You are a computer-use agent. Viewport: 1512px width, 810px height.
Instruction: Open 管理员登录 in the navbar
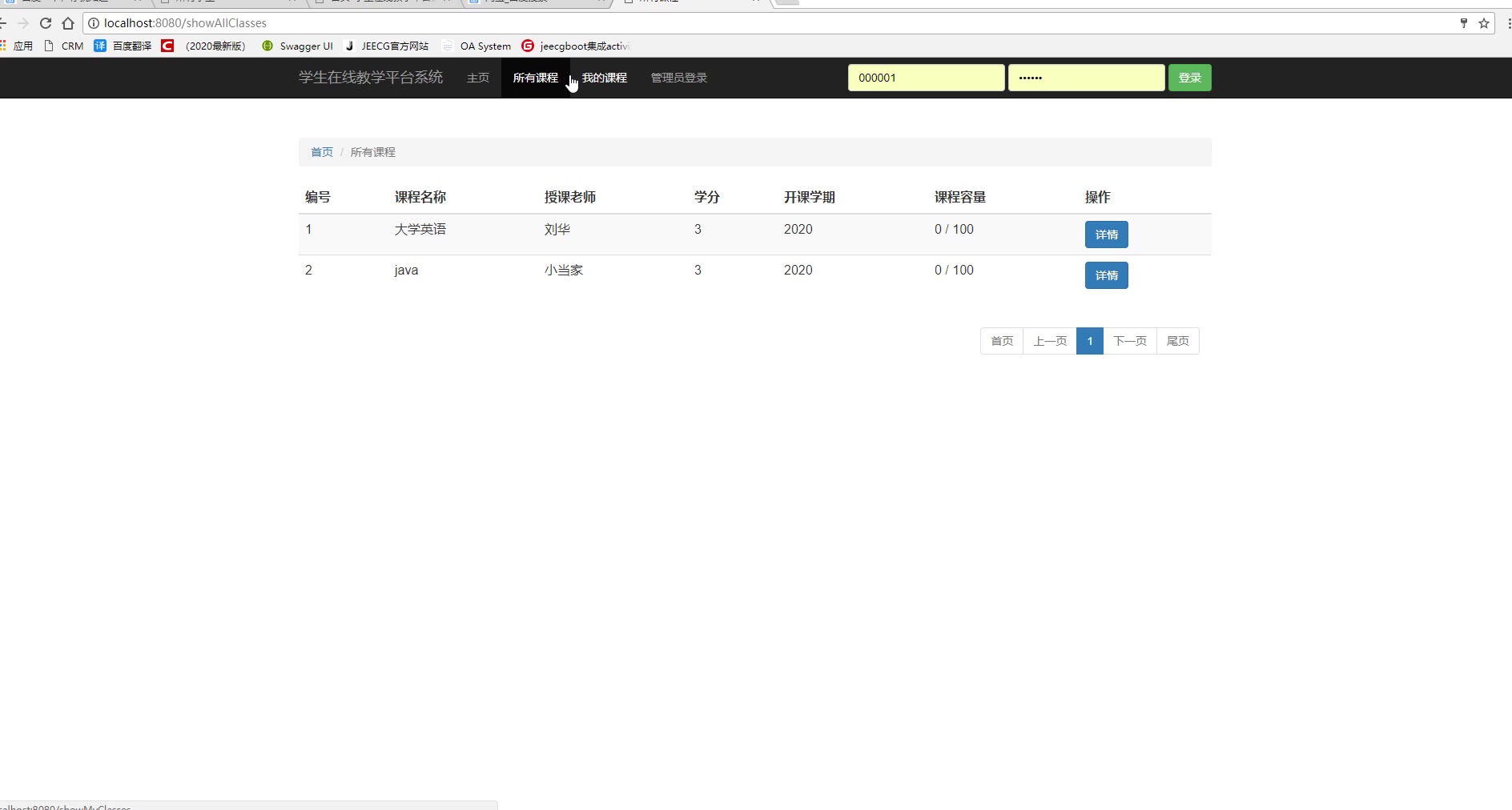[x=679, y=78]
